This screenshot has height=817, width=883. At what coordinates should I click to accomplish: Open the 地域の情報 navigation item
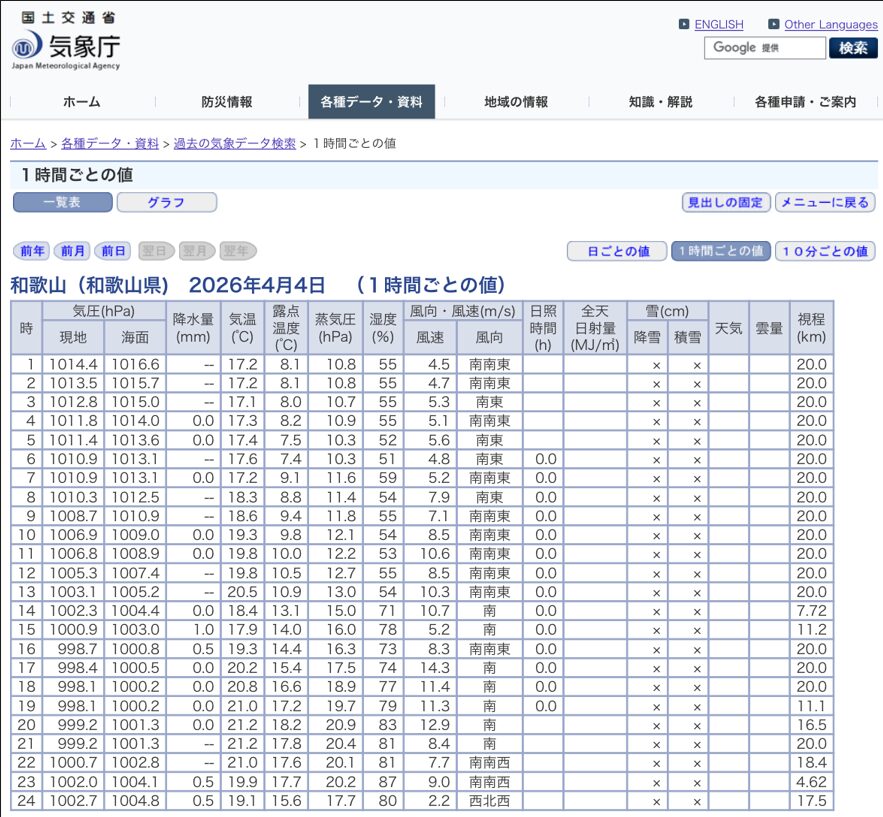coord(516,102)
